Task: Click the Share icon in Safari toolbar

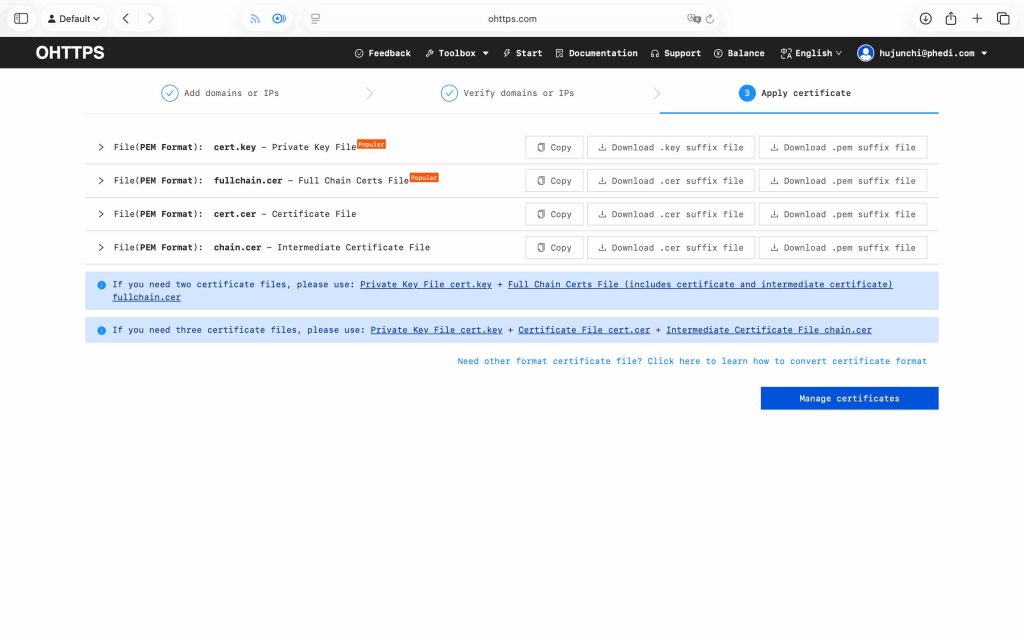Action: click(951, 18)
